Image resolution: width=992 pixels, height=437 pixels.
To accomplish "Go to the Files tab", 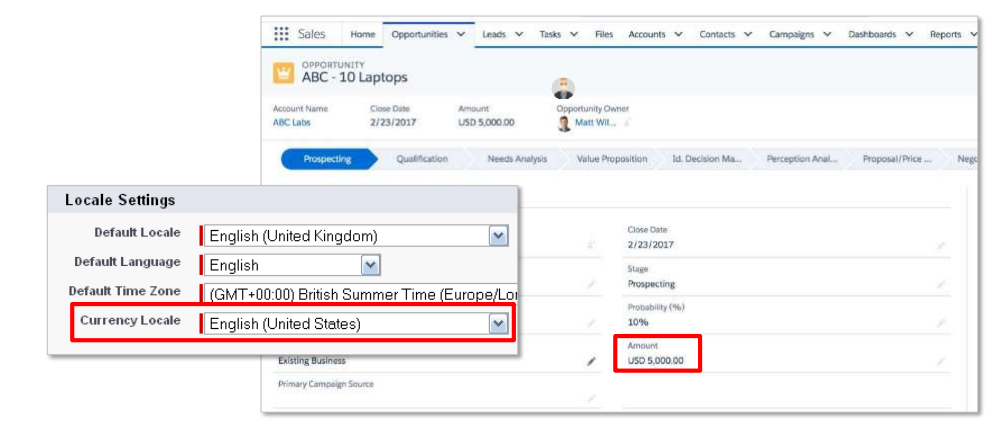I will [604, 34].
